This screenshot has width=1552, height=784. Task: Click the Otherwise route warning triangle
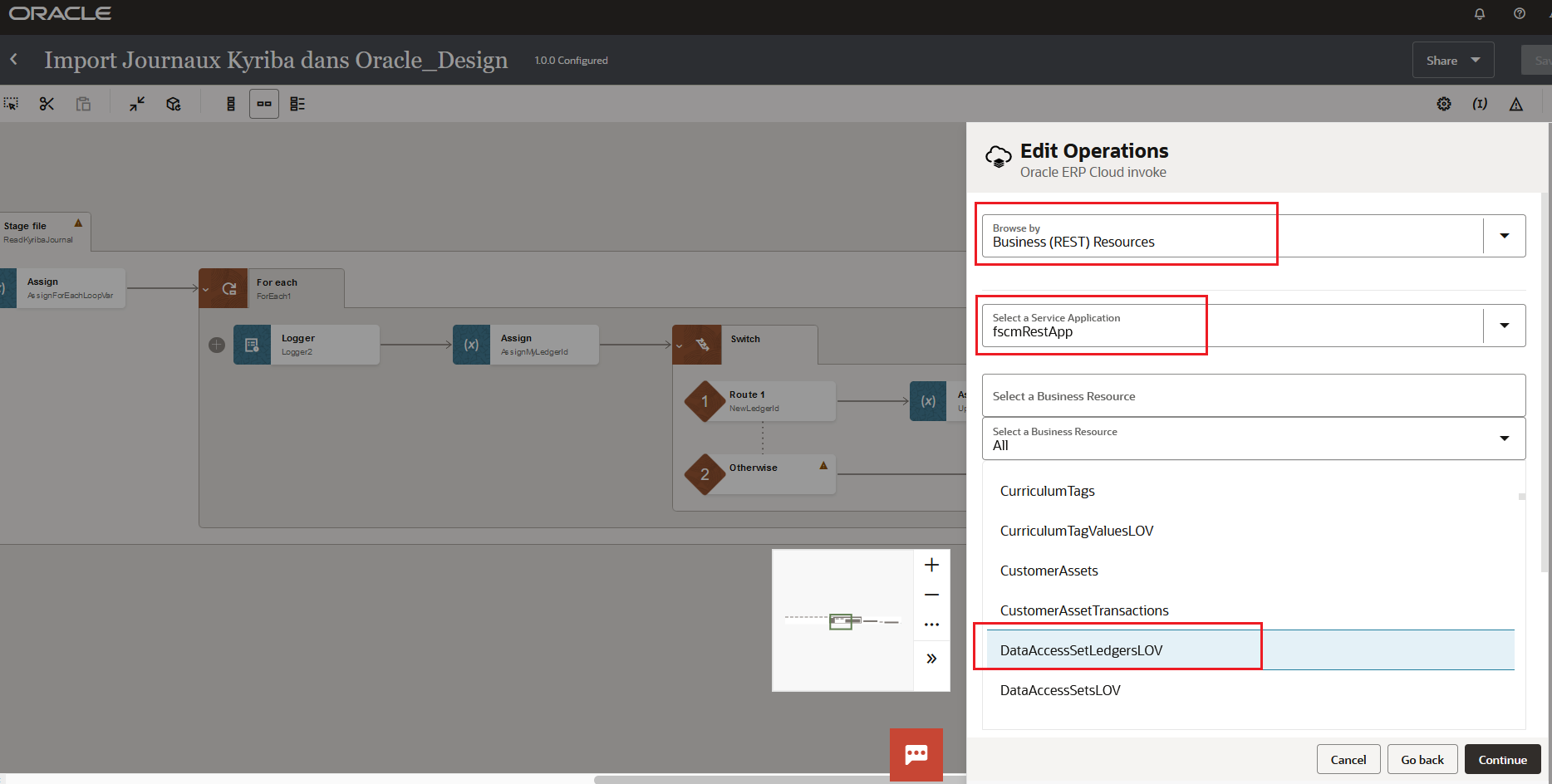point(823,465)
